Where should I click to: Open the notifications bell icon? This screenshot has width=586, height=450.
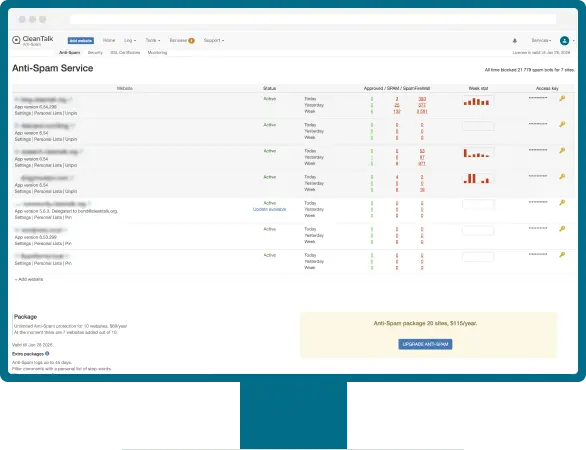(515, 40)
